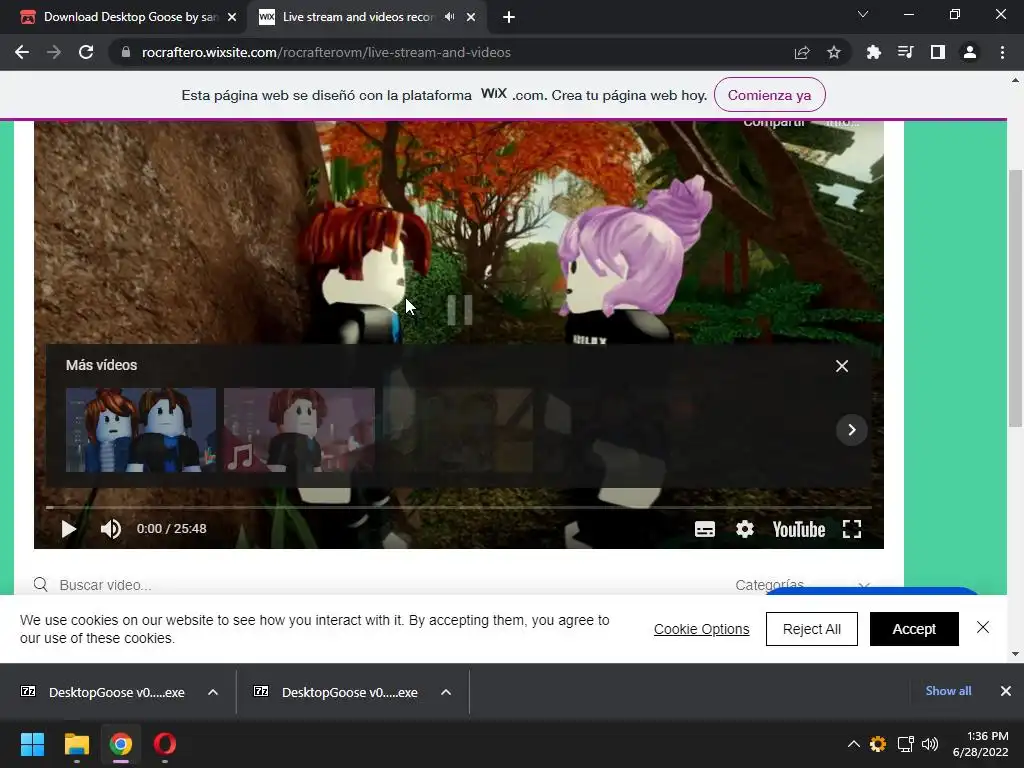The width and height of the screenshot is (1024, 768).
Task: Expand first DesktopGoose download options
Action: coord(213,692)
